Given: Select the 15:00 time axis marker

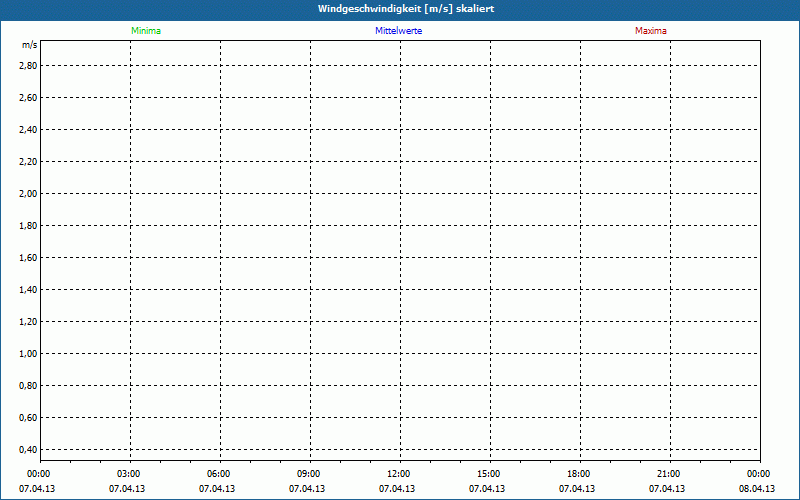Looking at the screenshot, I should pyautogui.click(x=489, y=474).
